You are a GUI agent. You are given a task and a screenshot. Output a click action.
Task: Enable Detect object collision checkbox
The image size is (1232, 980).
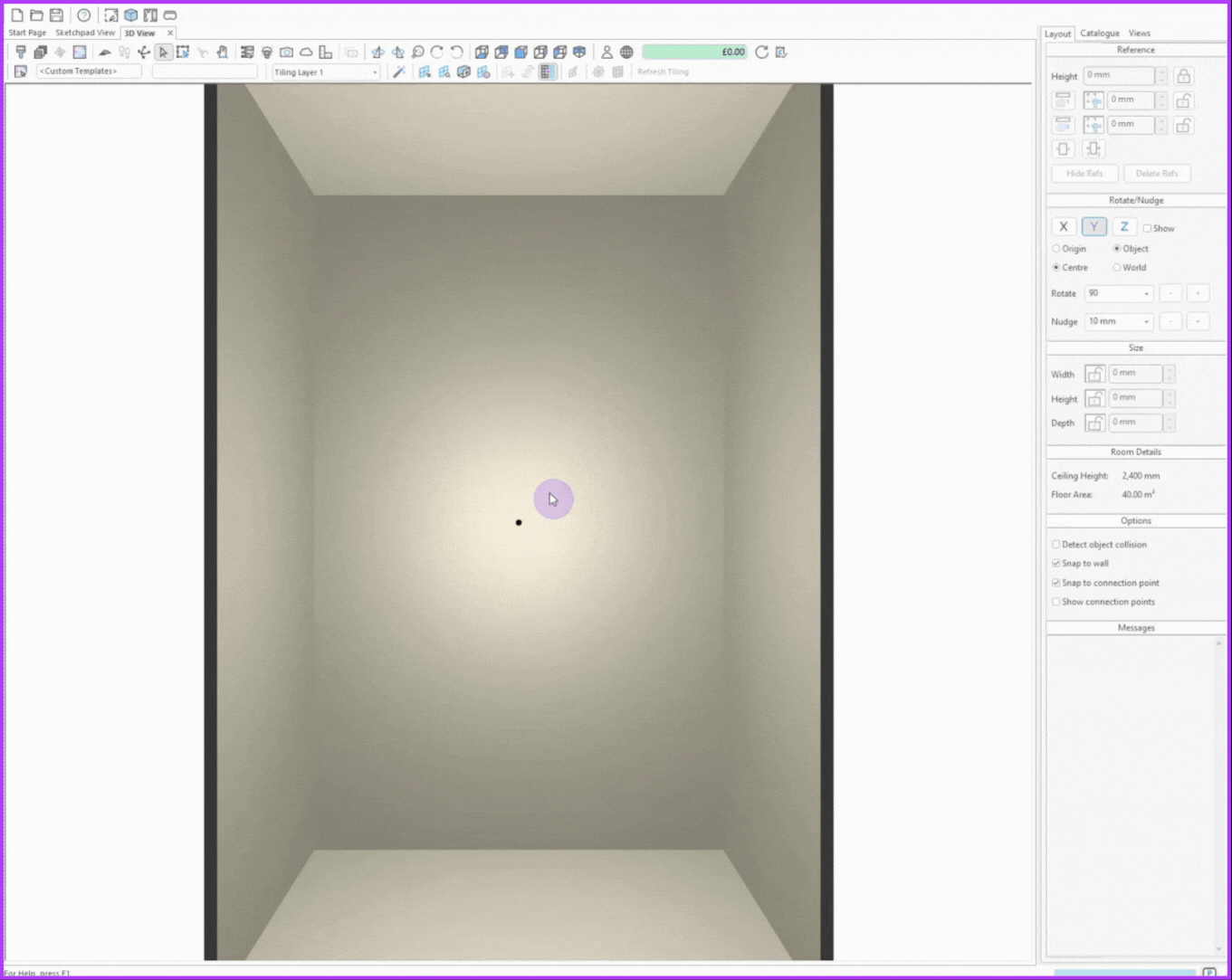[1055, 545]
